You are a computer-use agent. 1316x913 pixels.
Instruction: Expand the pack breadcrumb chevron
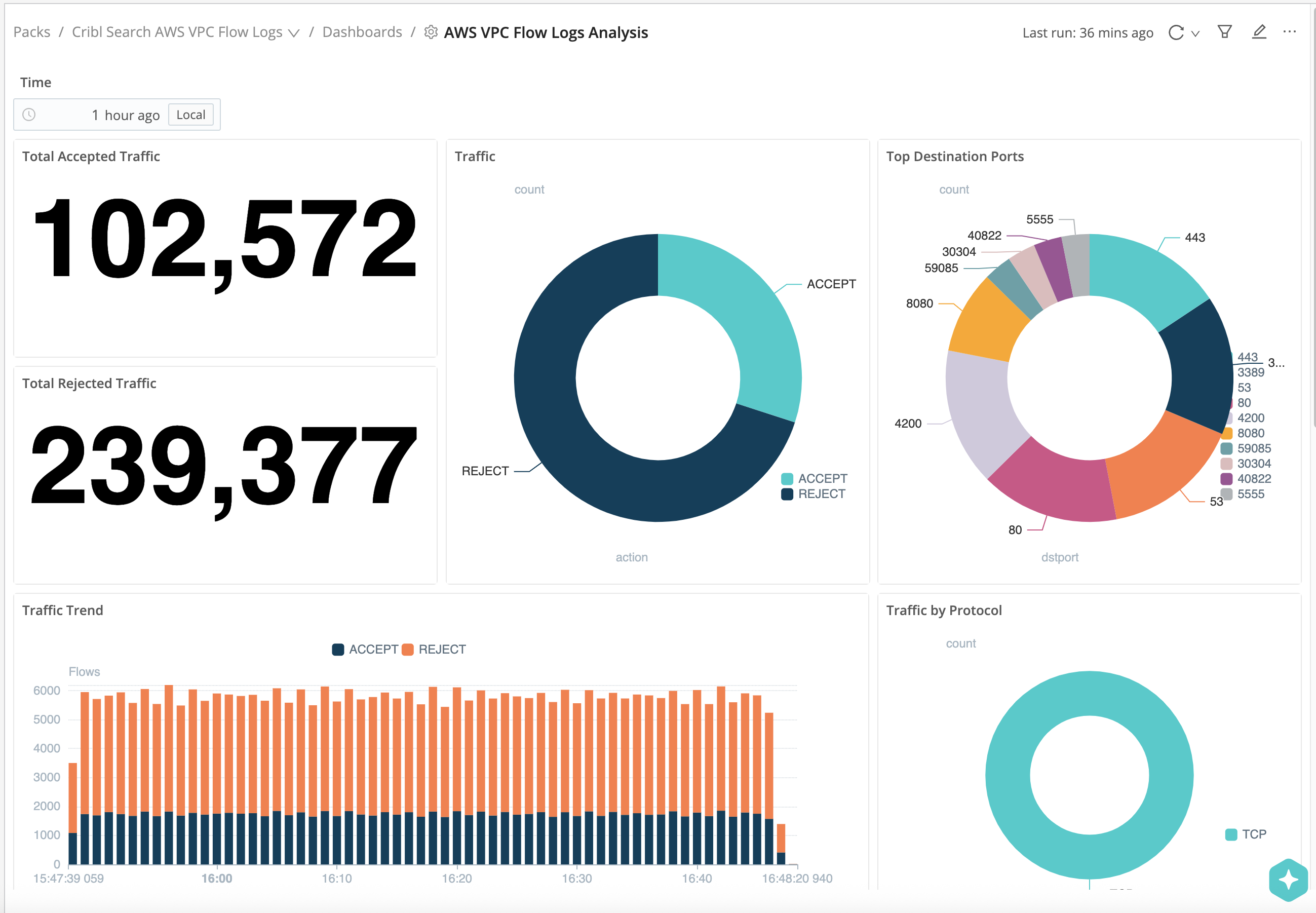(x=294, y=34)
